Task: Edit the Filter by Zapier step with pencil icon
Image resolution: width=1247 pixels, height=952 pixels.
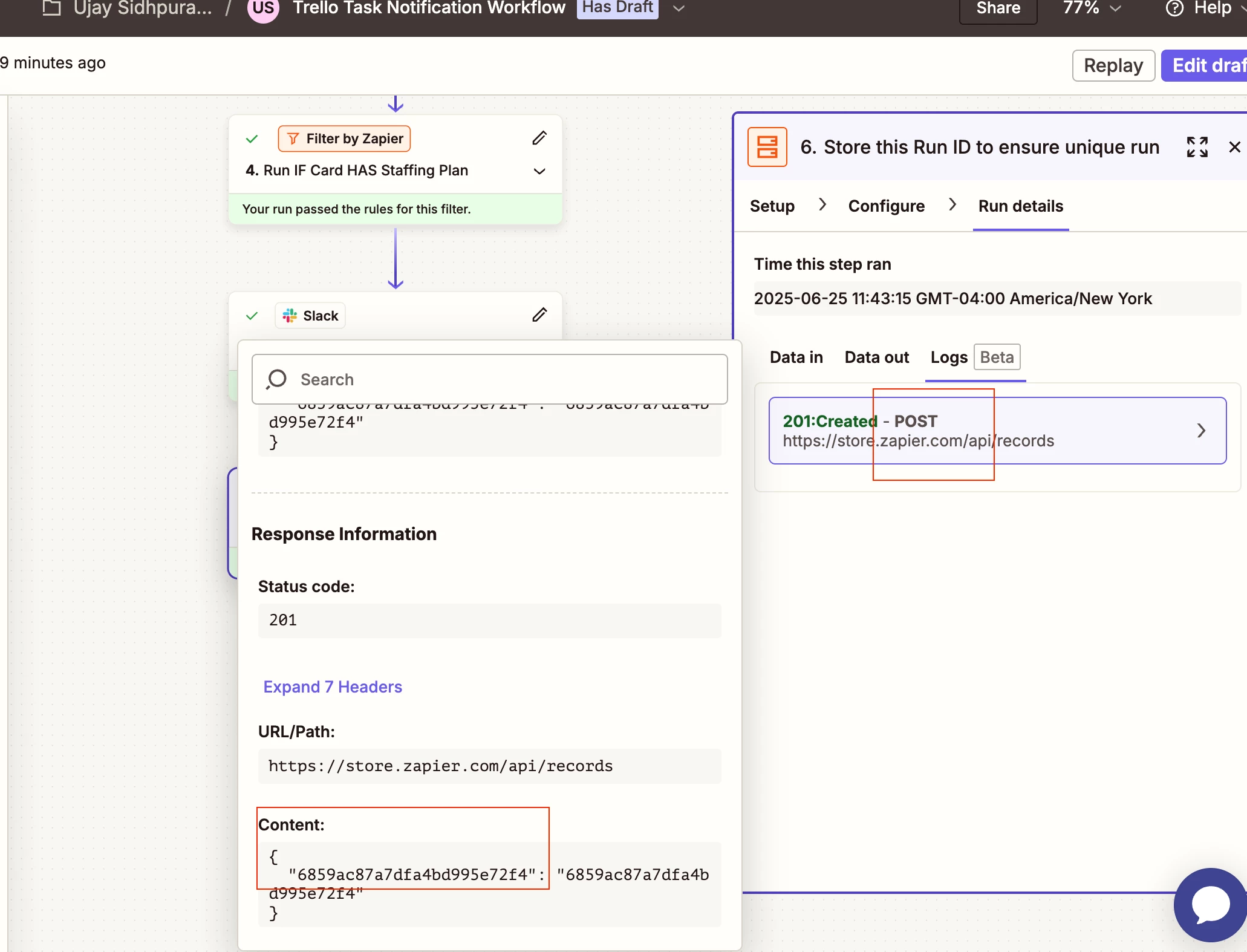Action: click(539, 139)
